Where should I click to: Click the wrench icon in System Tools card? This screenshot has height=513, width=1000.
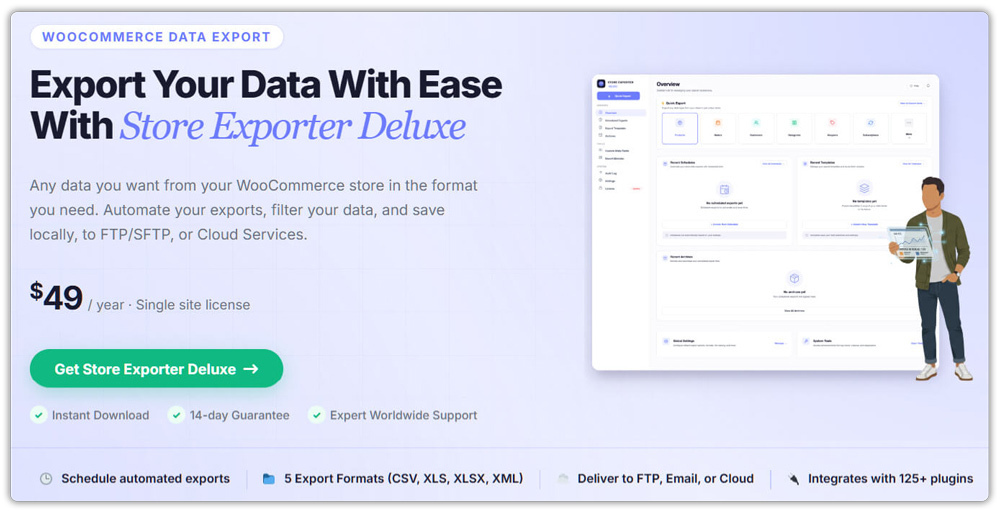click(x=806, y=341)
